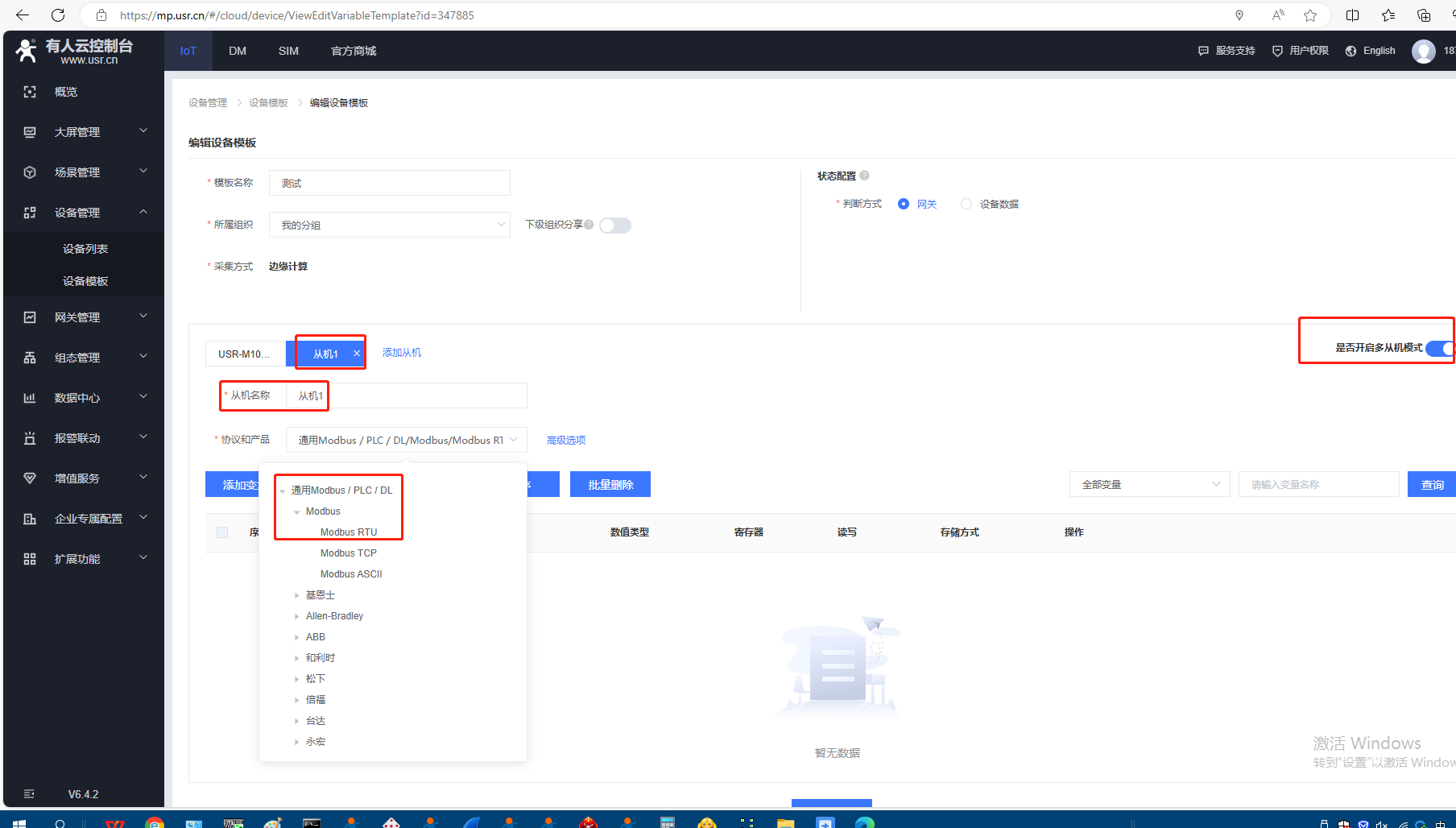Open the 全部变量 filter dropdown
This screenshot has height=828, width=1456.
[1149, 485]
